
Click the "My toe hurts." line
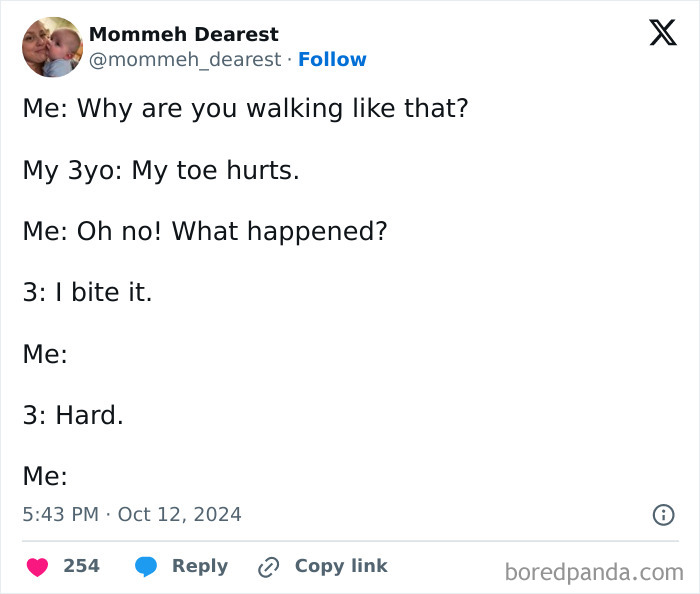click(x=161, y=170)
